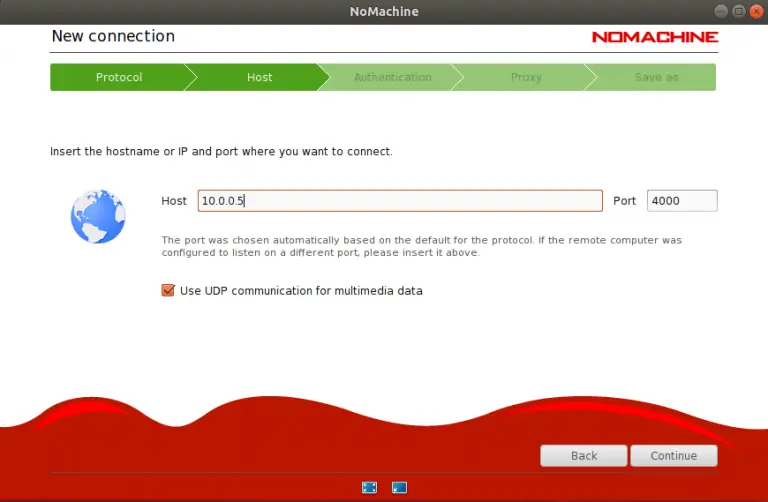The image size is (768, 502).
Task: Click the port chosen automatically note
Action: 422,246
